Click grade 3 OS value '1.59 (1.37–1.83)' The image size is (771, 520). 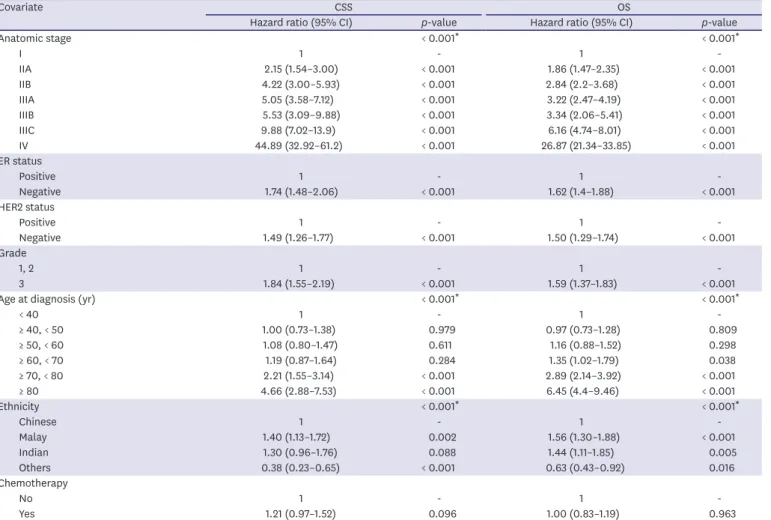pyautogui.click(x=583, y=284)
